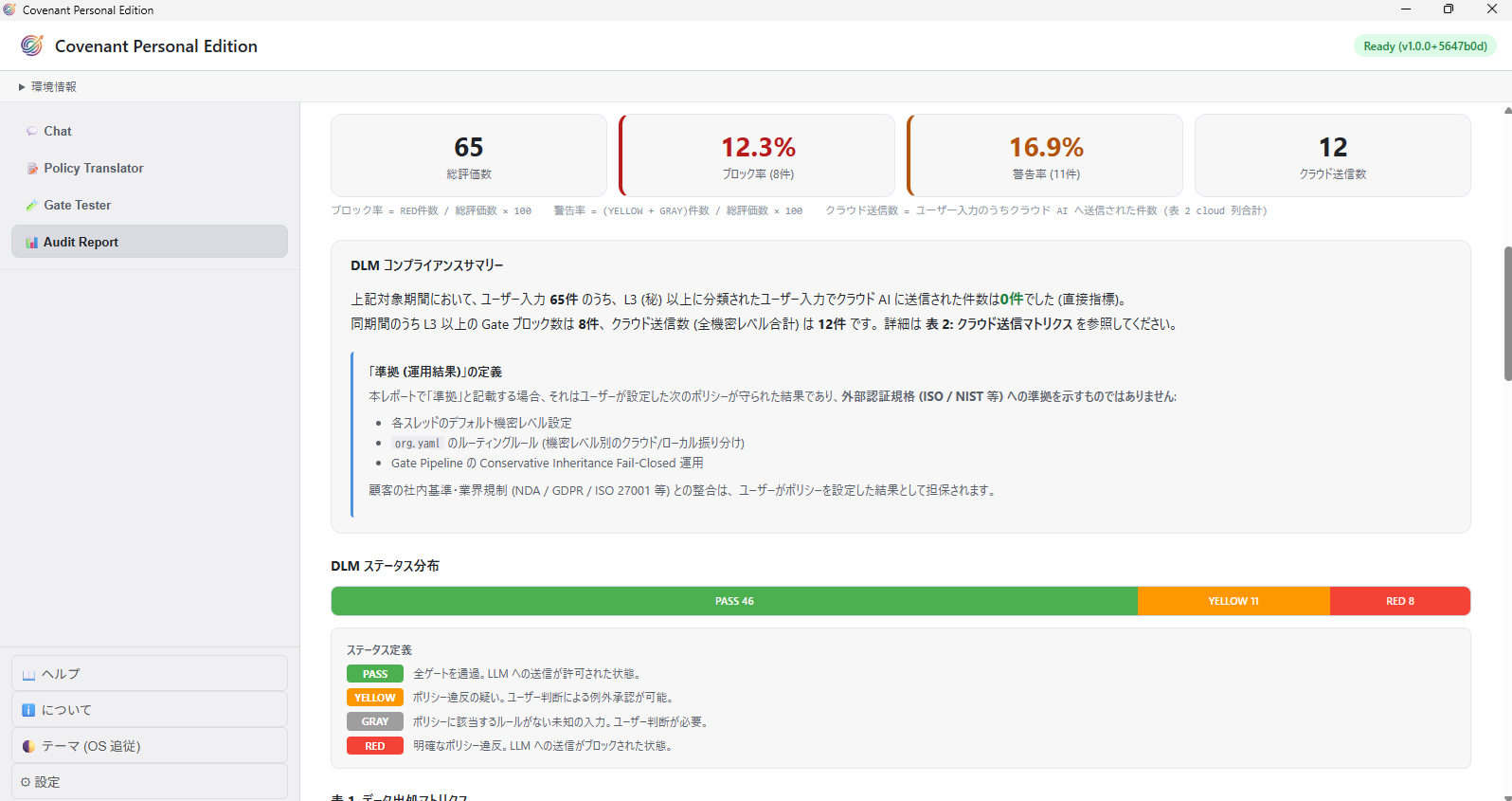Click the speech bubble icon beside Chat
This screenshot has height=801, width=1512.
point(32,132)
